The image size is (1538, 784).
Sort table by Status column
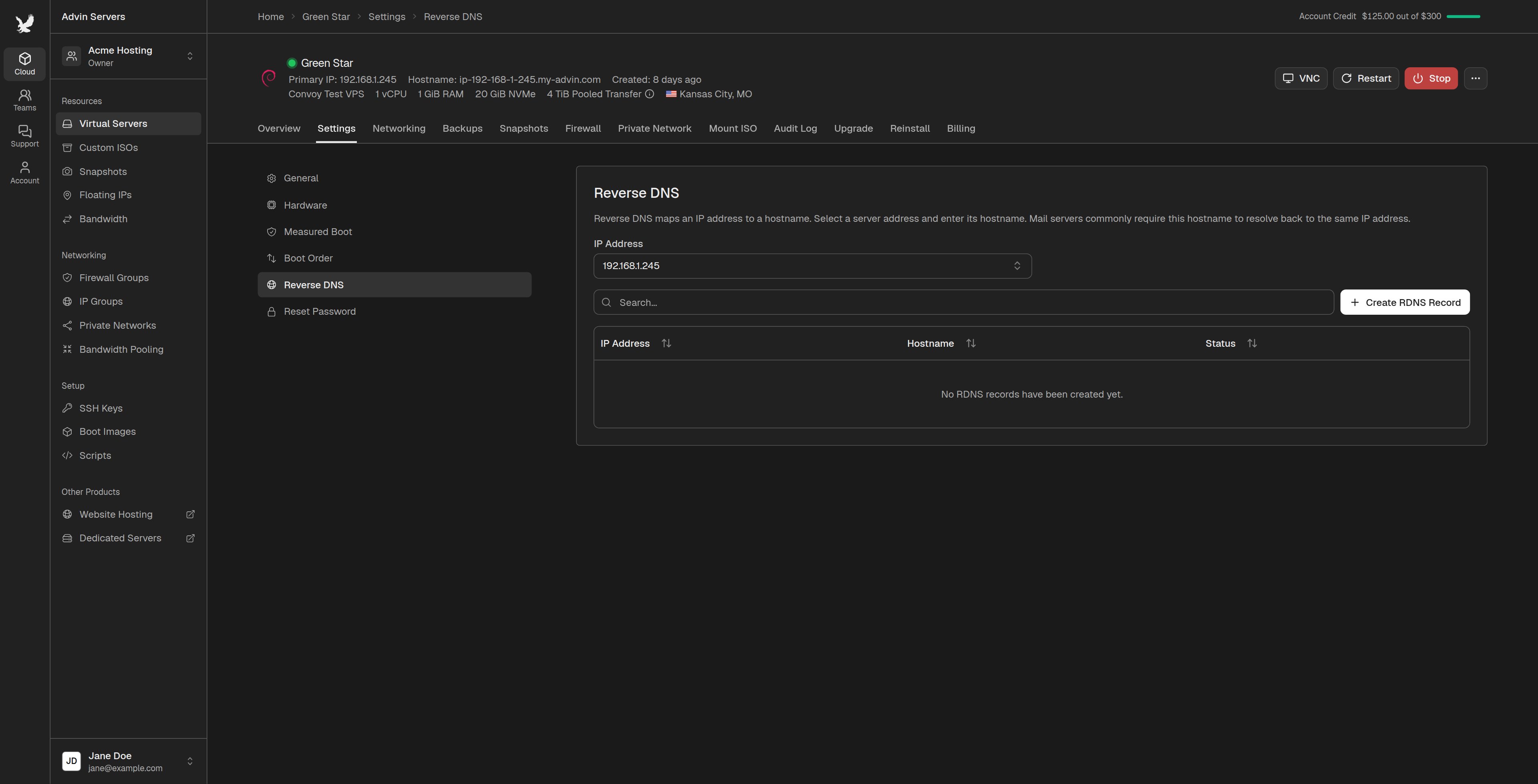pos(1252,343)
